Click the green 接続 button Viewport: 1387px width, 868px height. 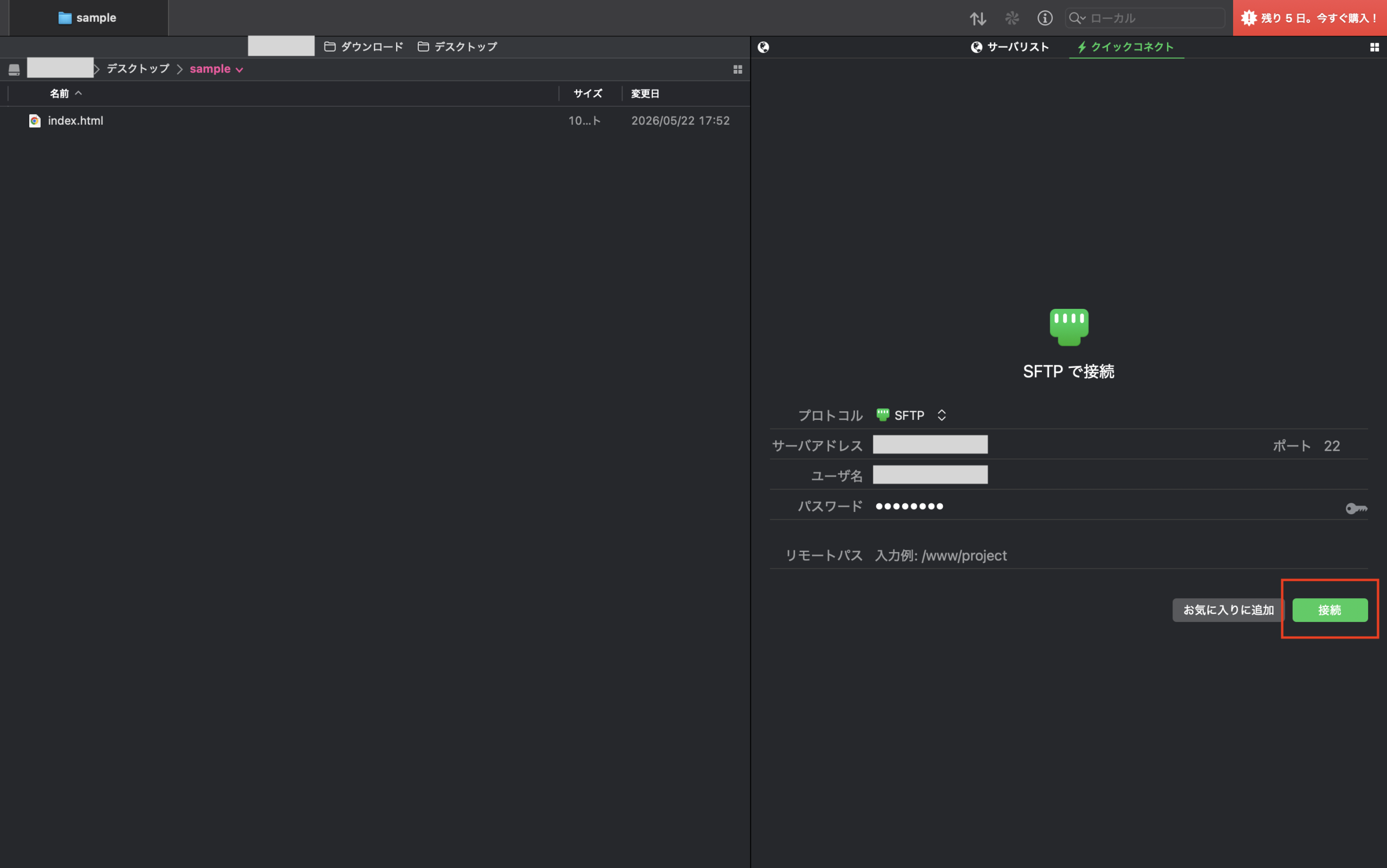pyautogui.click(x=1330, y=610)
